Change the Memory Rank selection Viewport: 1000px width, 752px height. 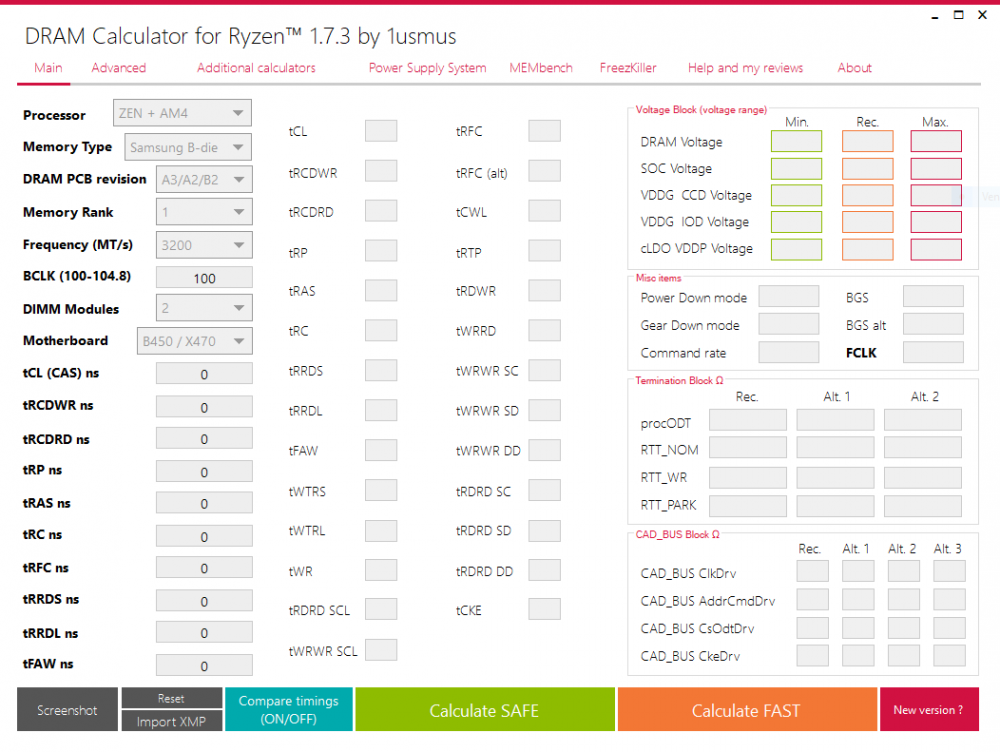click(x=204, y=211)
